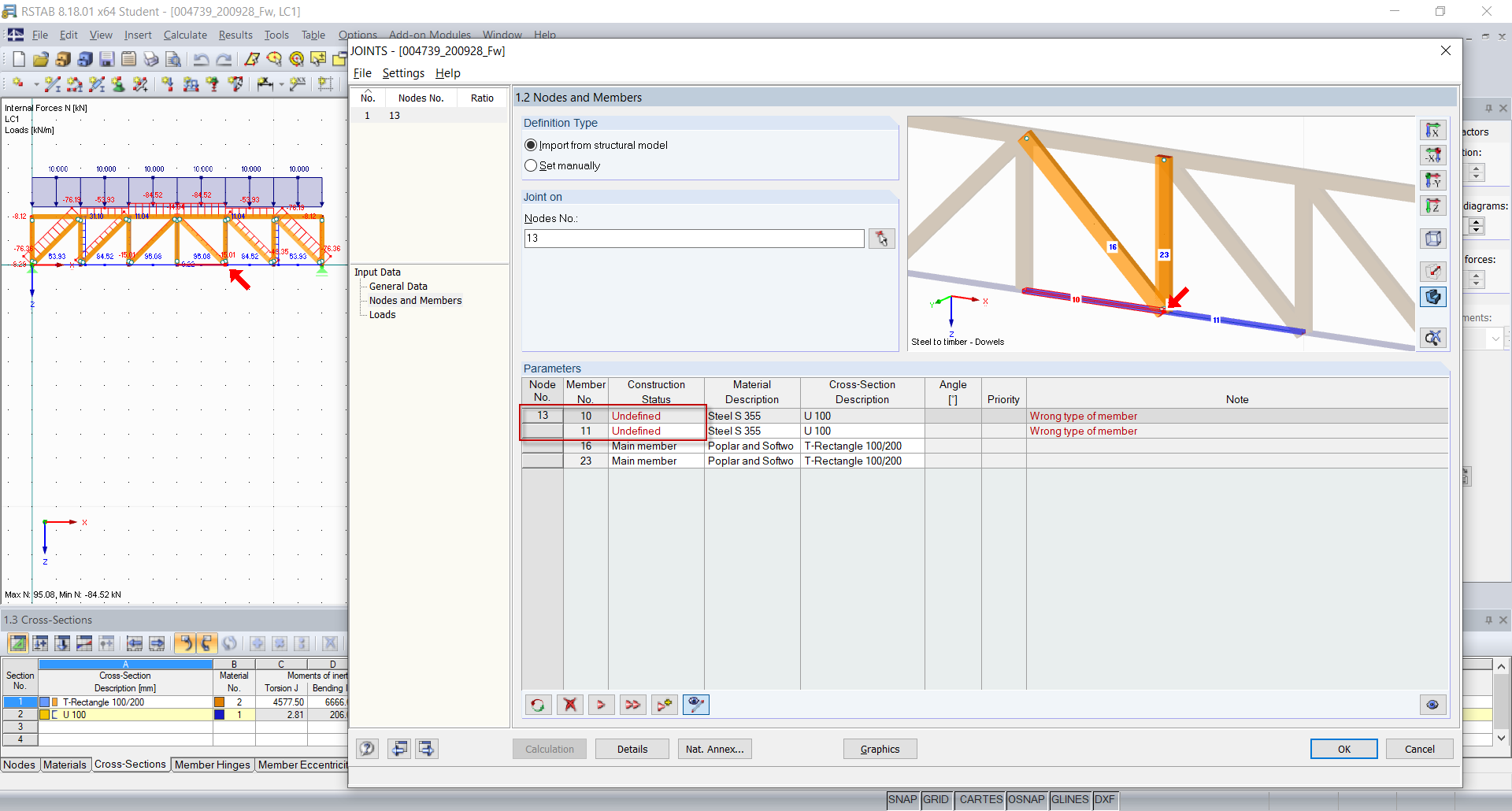
Task: Click the Nodes No. input field
Action: click(694, 239)
